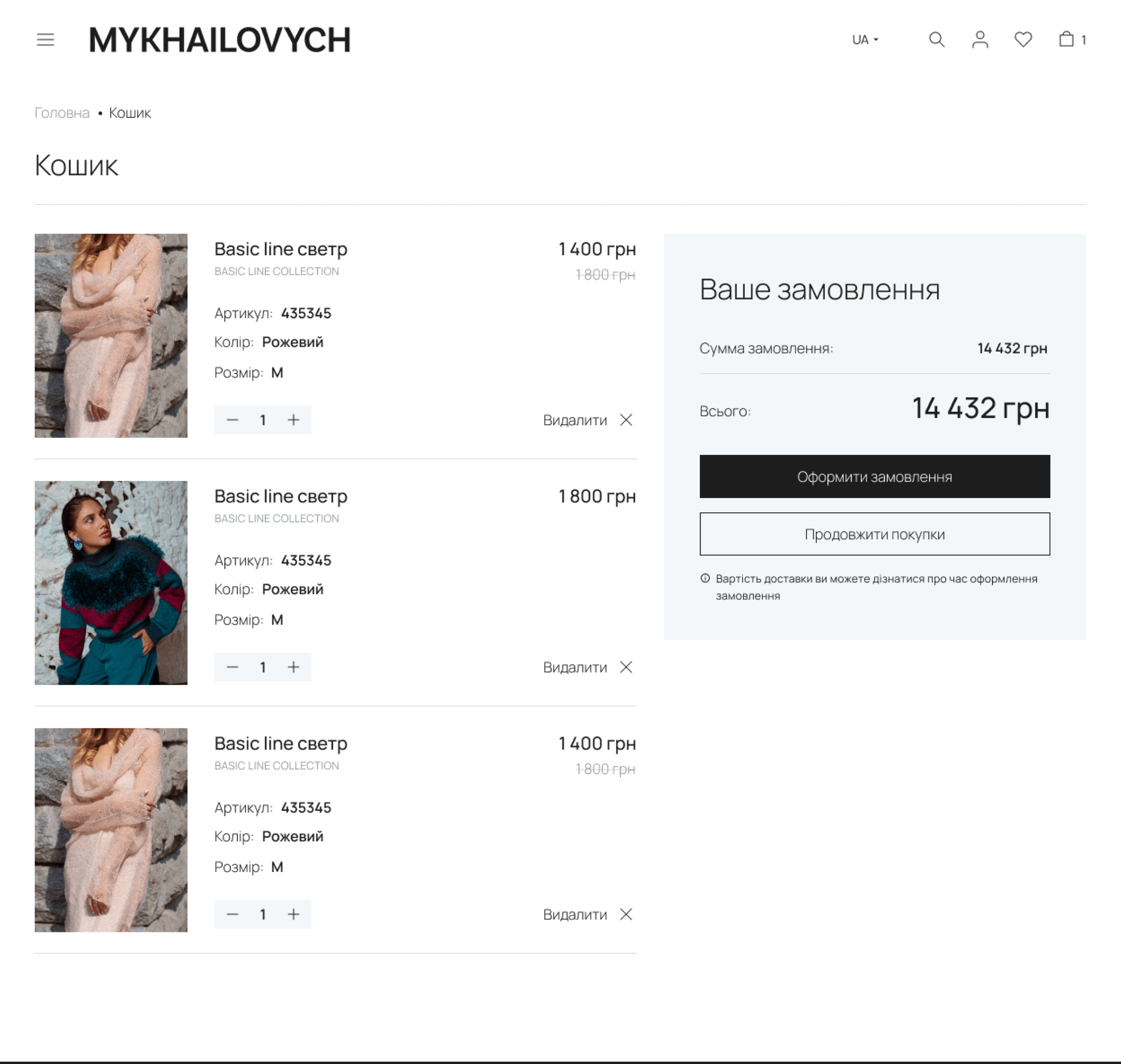Increase quantity of the 1 800 грн item
Screen dimensions: 1121x1064
(x=293, y=667)
